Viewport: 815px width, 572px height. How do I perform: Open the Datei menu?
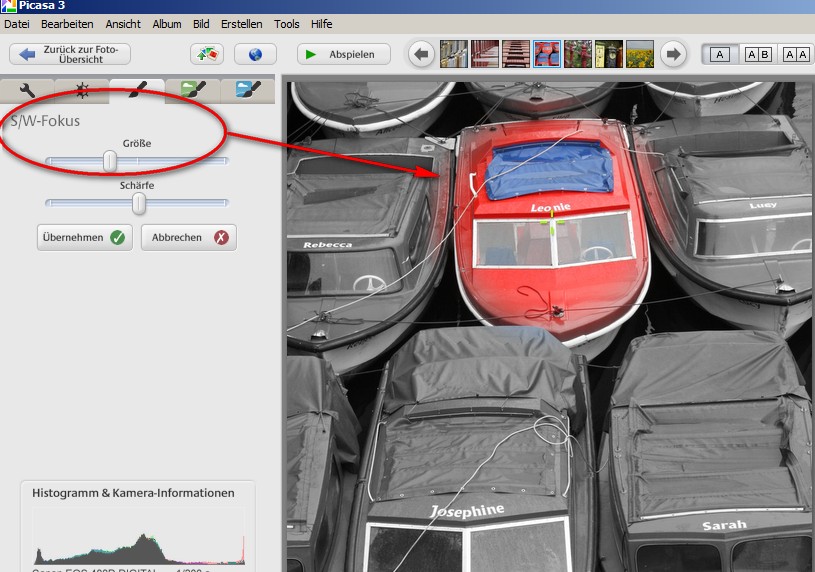pyautogui.click(x=17, y=23)
